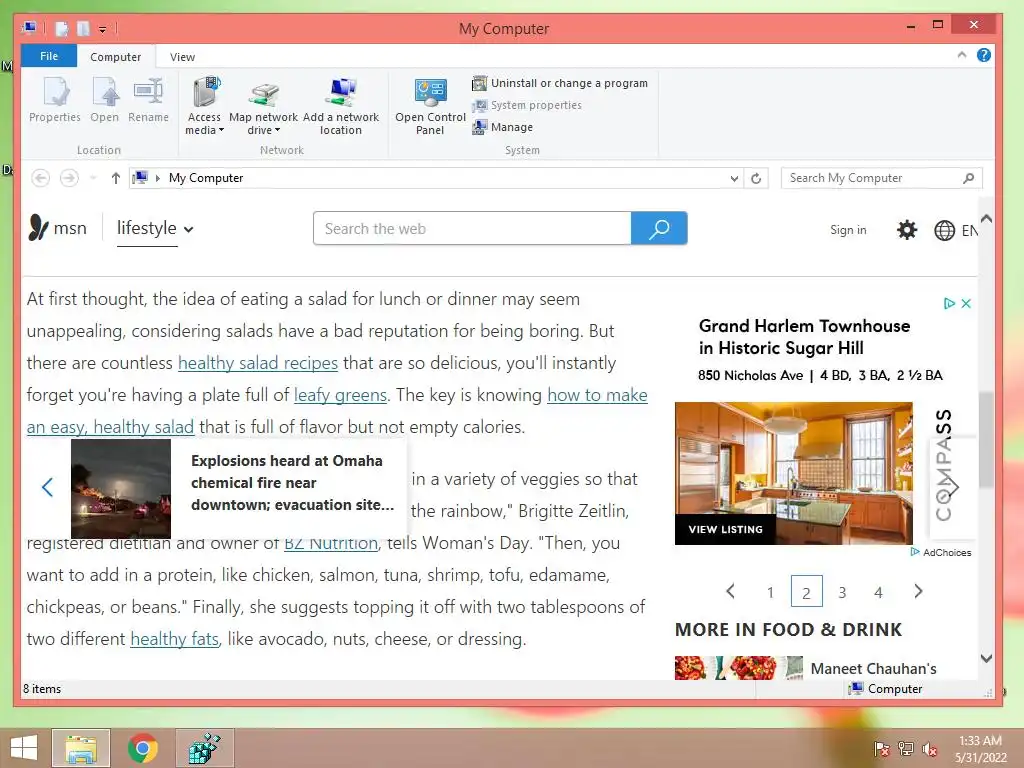Image resolution: width=1024 pixels, height=768 pixels.
Task: Follow the healthy fats link
Action: click(x=174, y=639)
